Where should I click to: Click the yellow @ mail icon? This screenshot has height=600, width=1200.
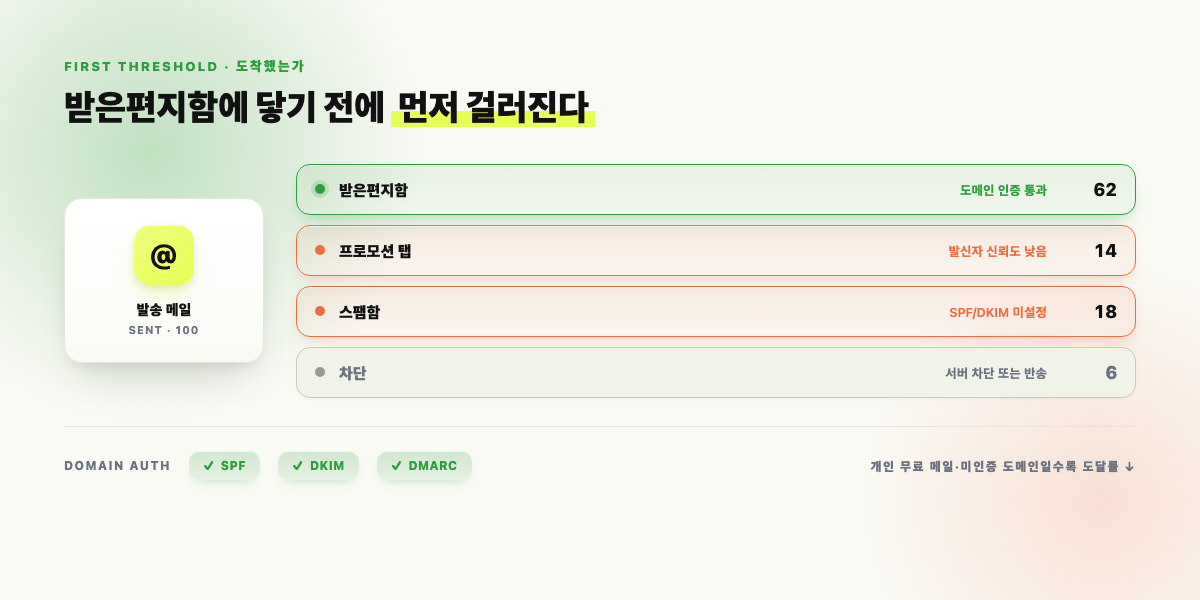click(x=164, y=256)
